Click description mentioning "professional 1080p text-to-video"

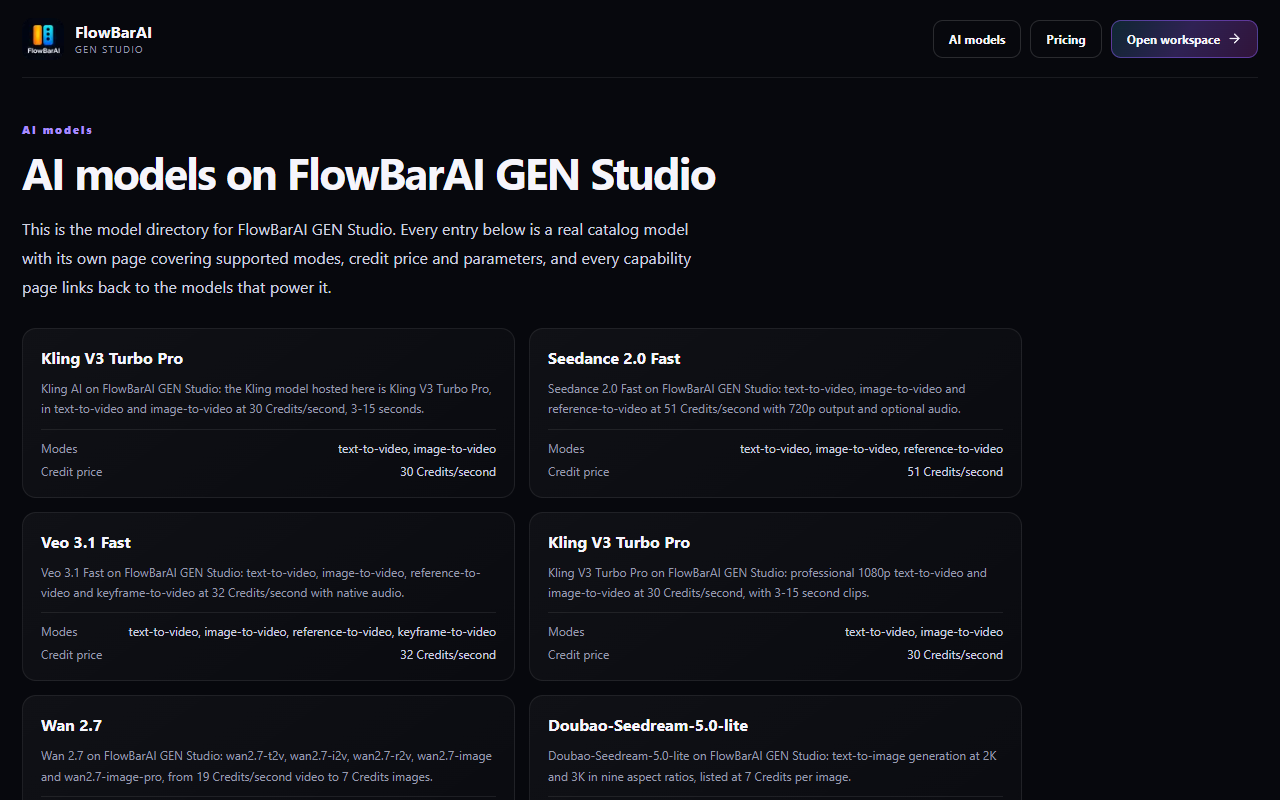775,583
